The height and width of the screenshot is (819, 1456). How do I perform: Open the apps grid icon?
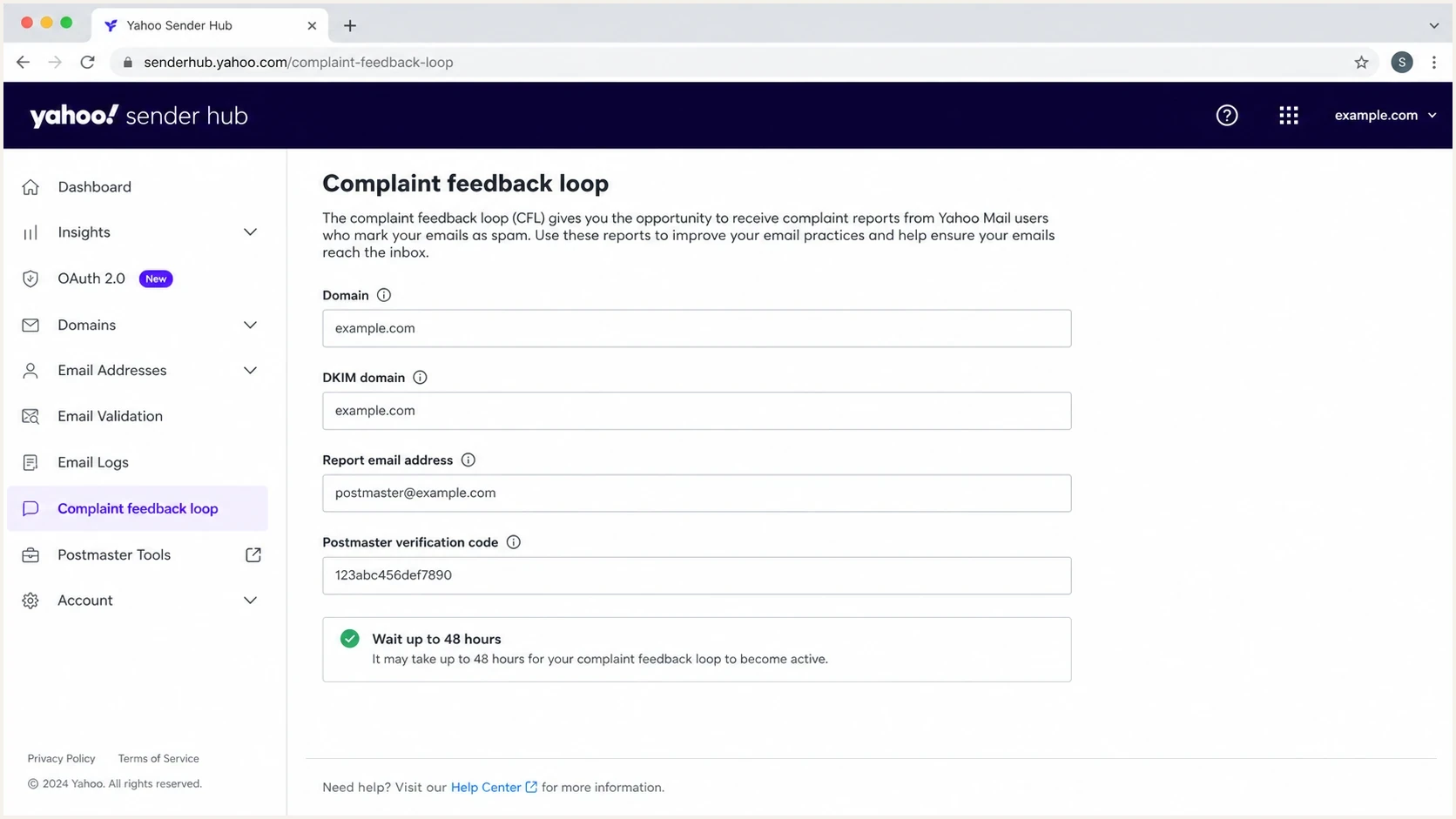point(1289,115)
